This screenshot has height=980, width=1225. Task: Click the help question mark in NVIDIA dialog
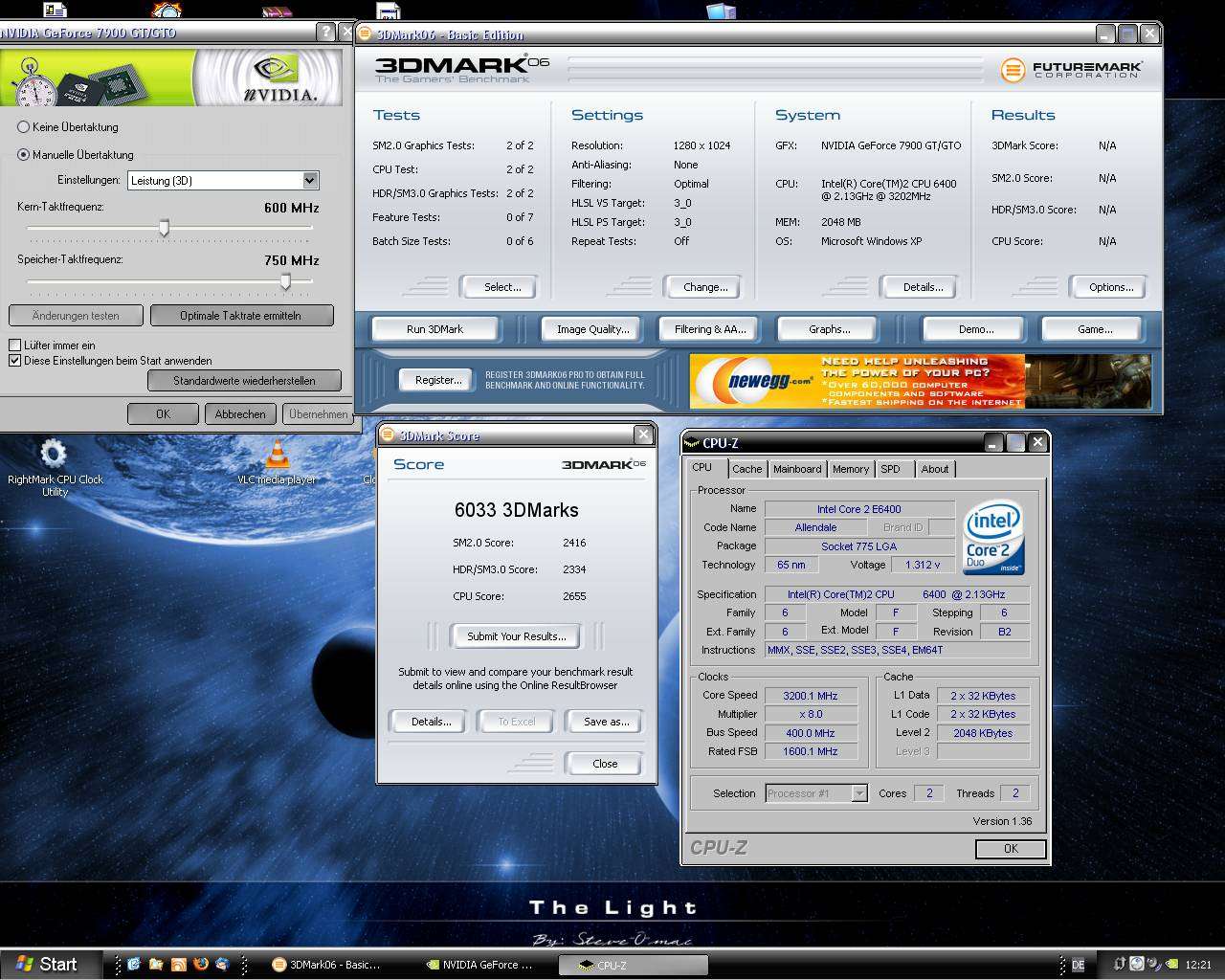[326, 32]
